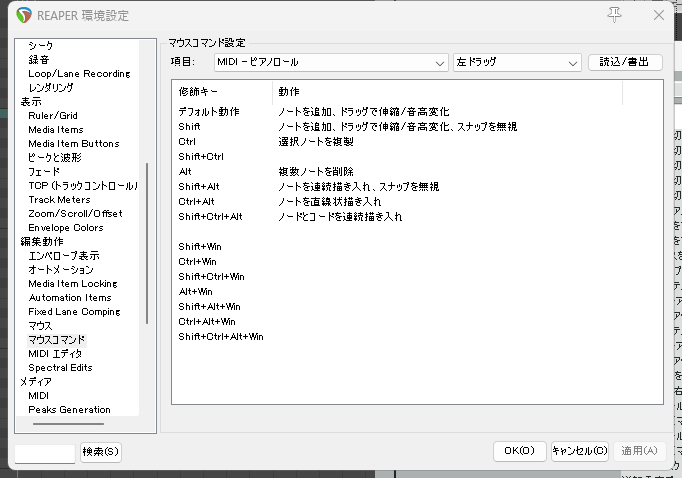Select the Ctrl+Alt row ノートを直線状描き入れ
This screenshot has height=478, width=682.
tap(418, 202)
